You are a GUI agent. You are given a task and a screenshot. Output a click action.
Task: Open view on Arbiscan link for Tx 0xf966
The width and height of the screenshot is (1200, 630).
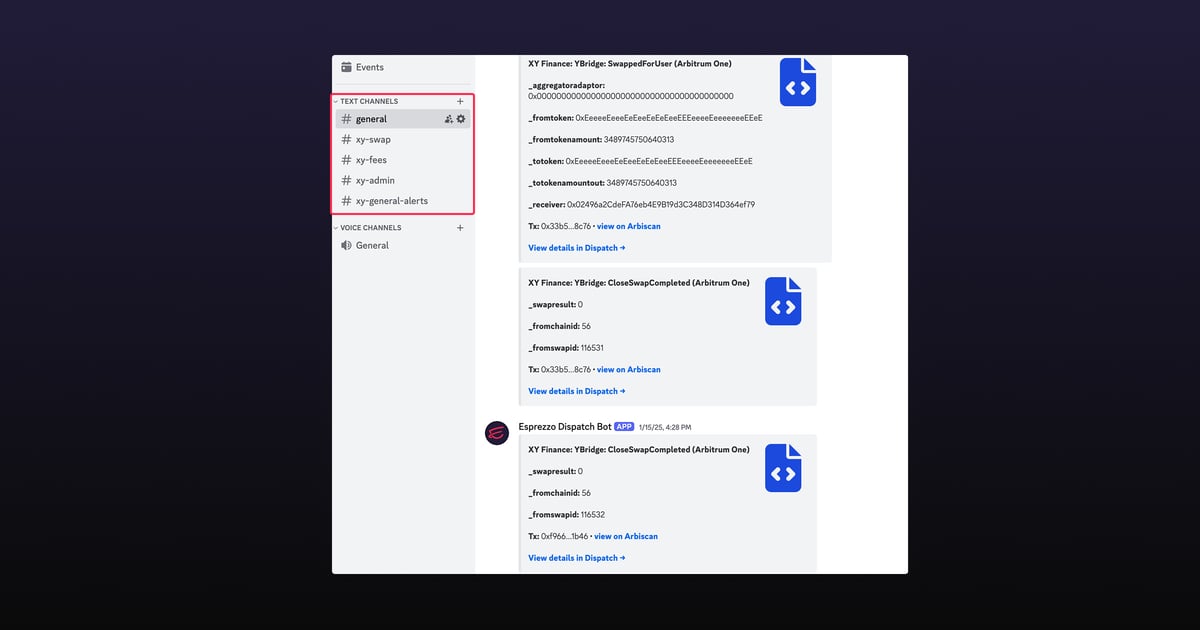coord(626,537)
